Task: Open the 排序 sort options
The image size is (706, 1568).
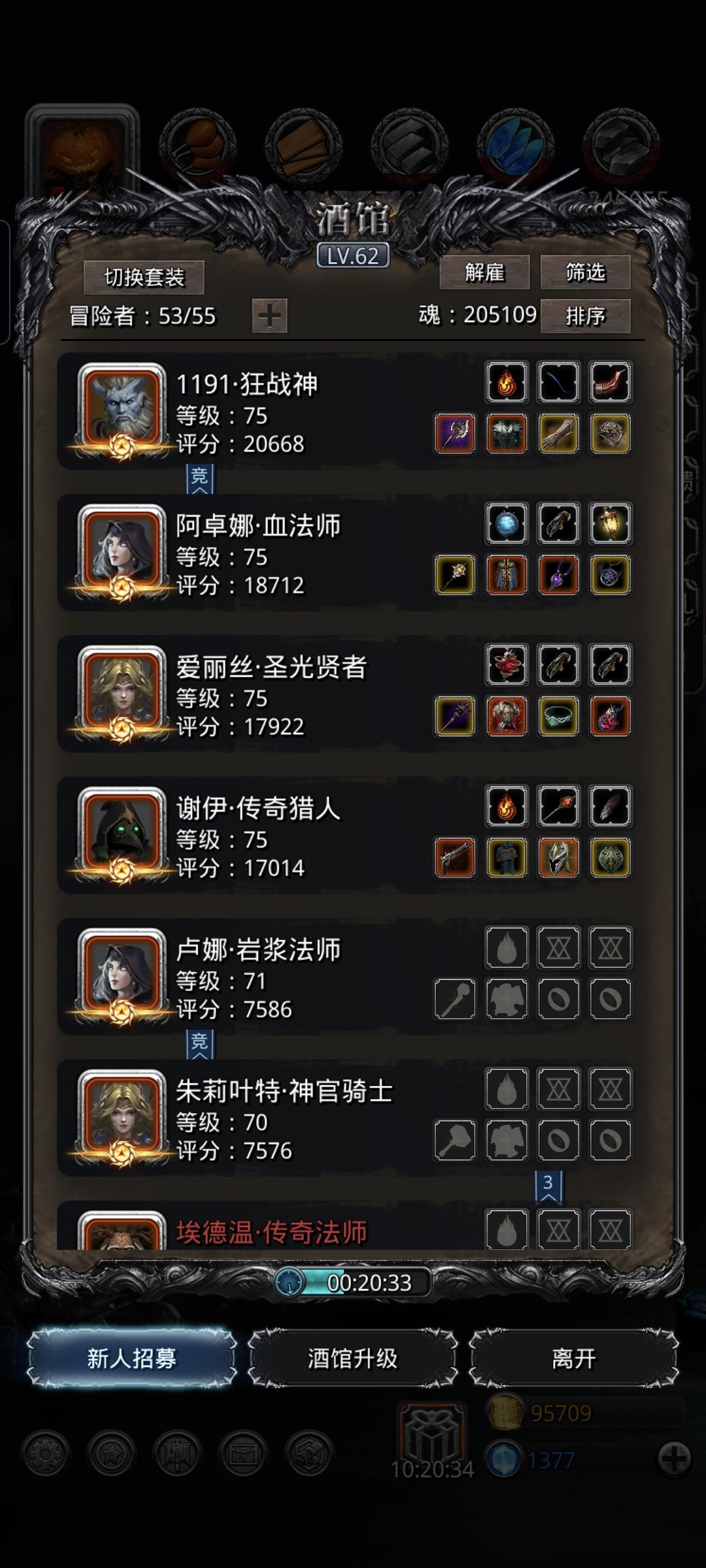Action: [585, 316]
